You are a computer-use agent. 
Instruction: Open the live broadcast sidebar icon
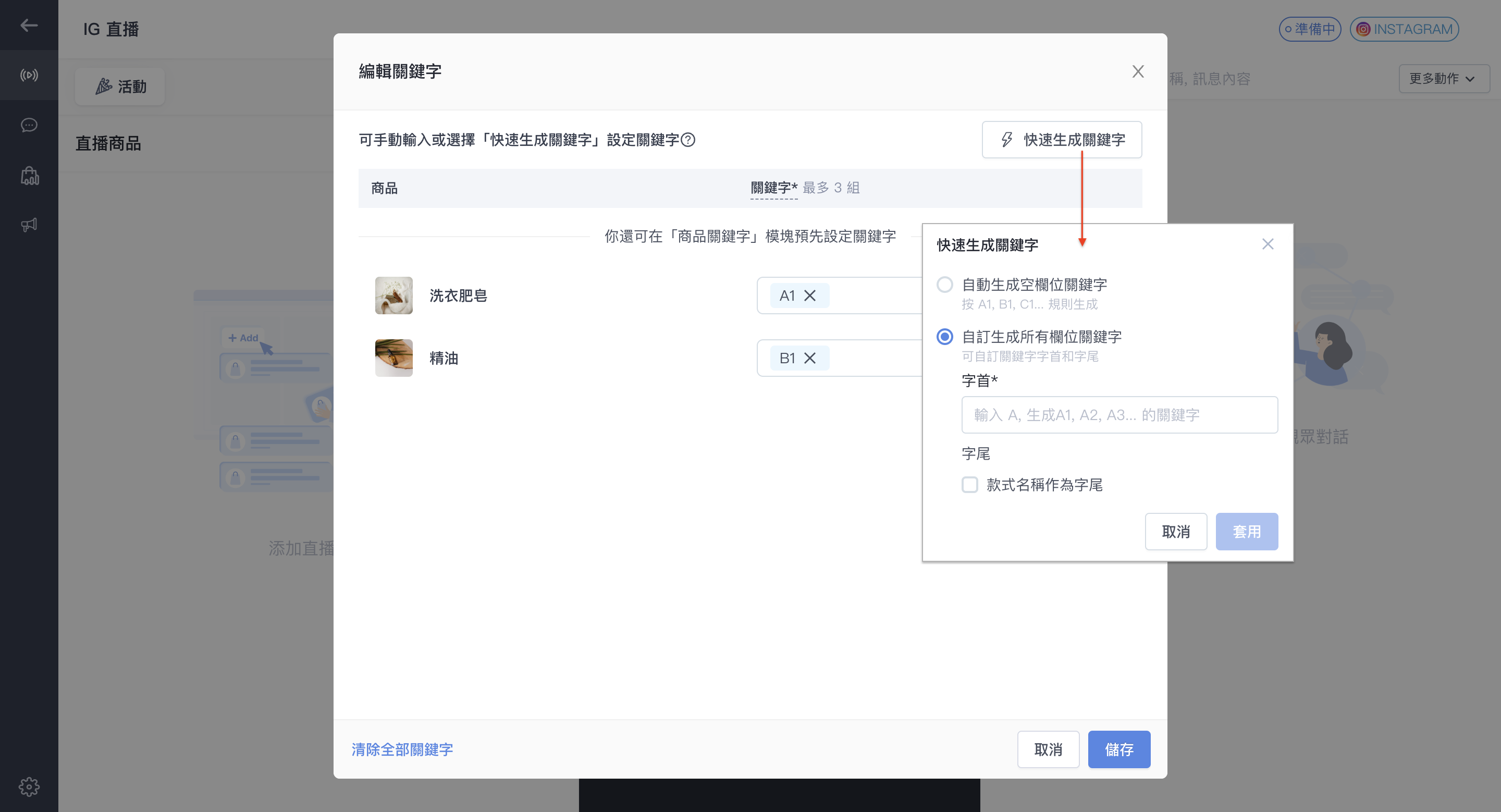[29, 75]
